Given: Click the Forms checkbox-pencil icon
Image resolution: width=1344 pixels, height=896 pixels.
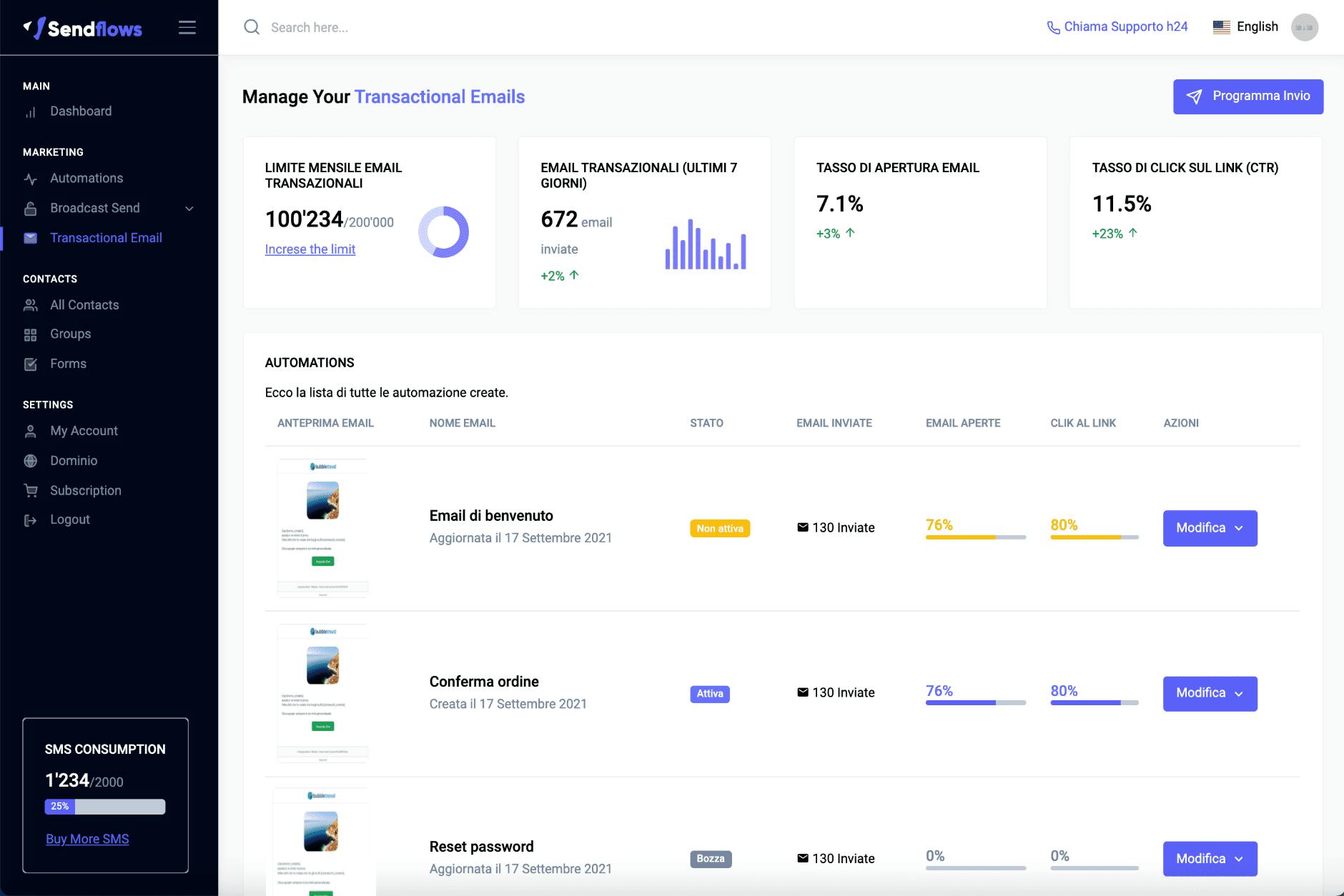Looking at the screenshot, I should (x=31, y=364).
